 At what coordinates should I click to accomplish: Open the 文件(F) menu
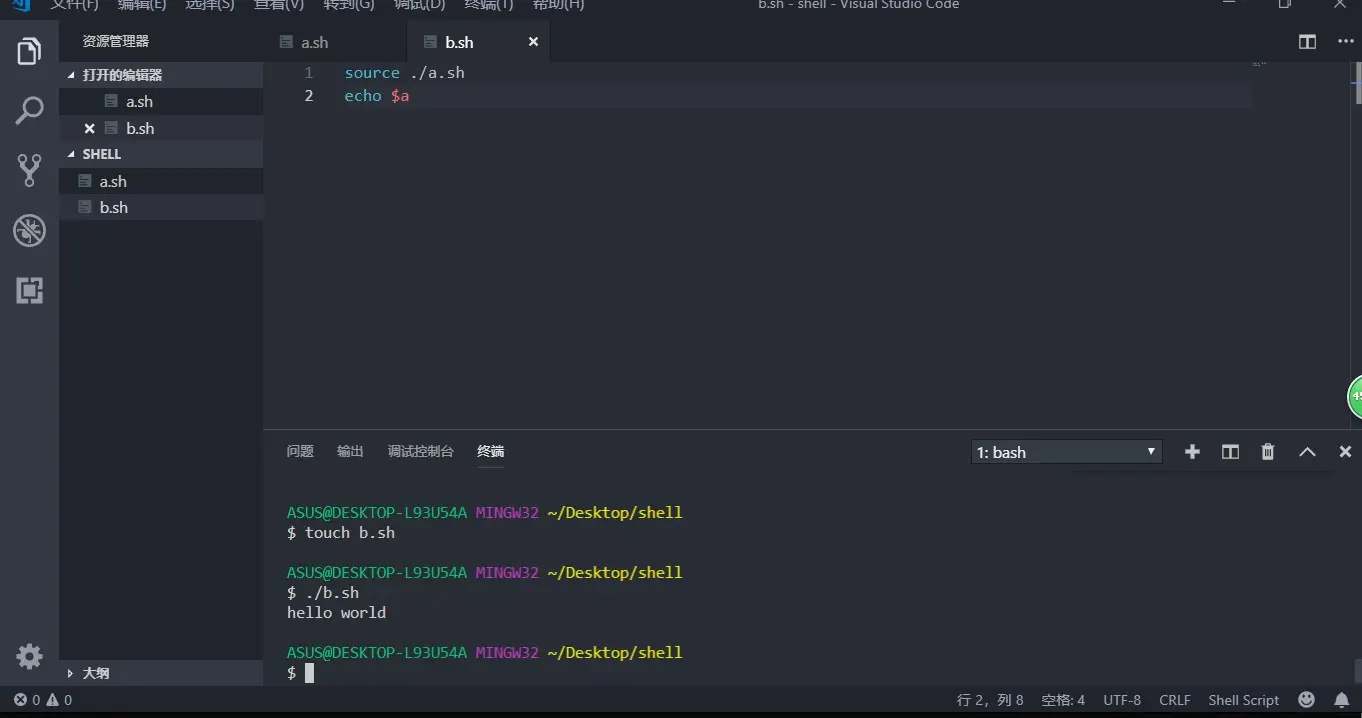click(75, 5)
